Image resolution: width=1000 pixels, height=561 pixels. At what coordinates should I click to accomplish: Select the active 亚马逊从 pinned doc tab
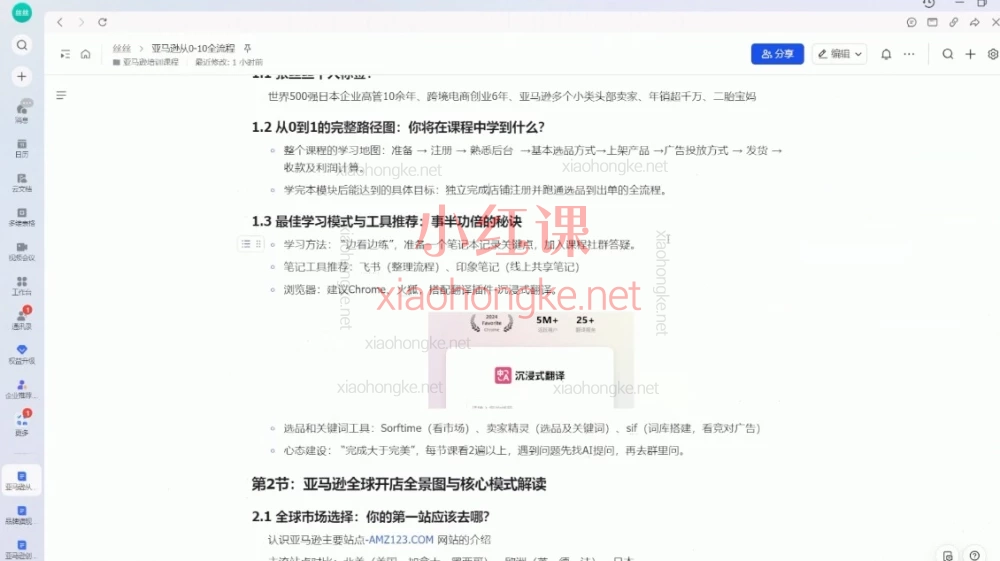tap(22, 480)
